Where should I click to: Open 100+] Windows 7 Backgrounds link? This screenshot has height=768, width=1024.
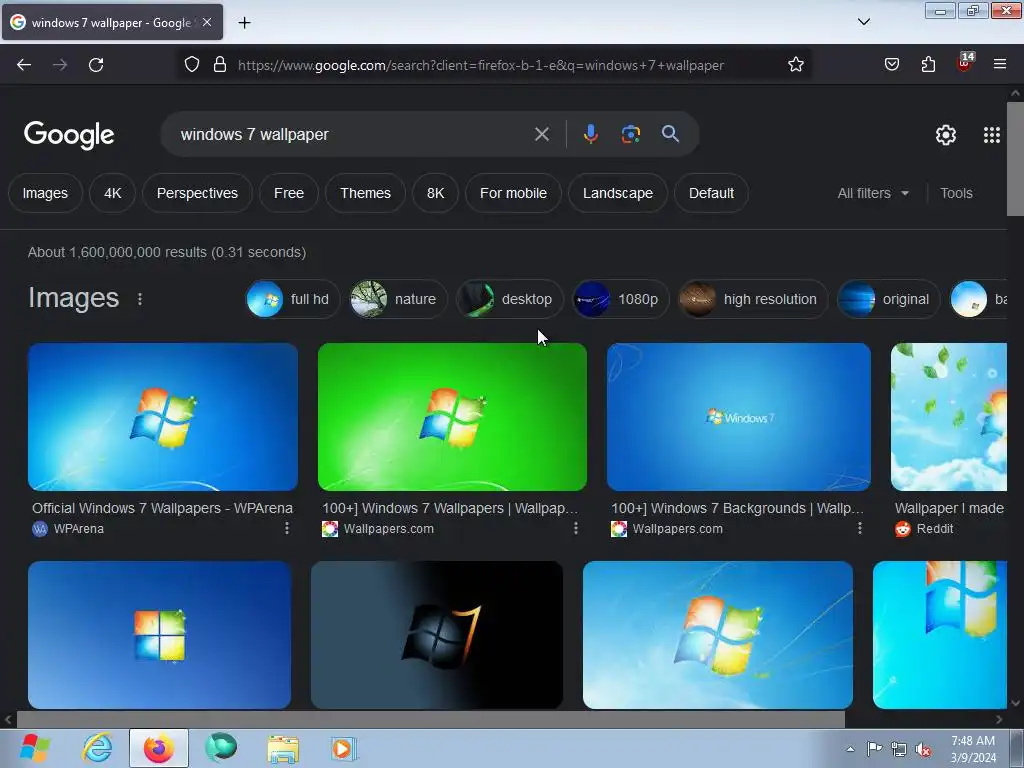point(737,508)
